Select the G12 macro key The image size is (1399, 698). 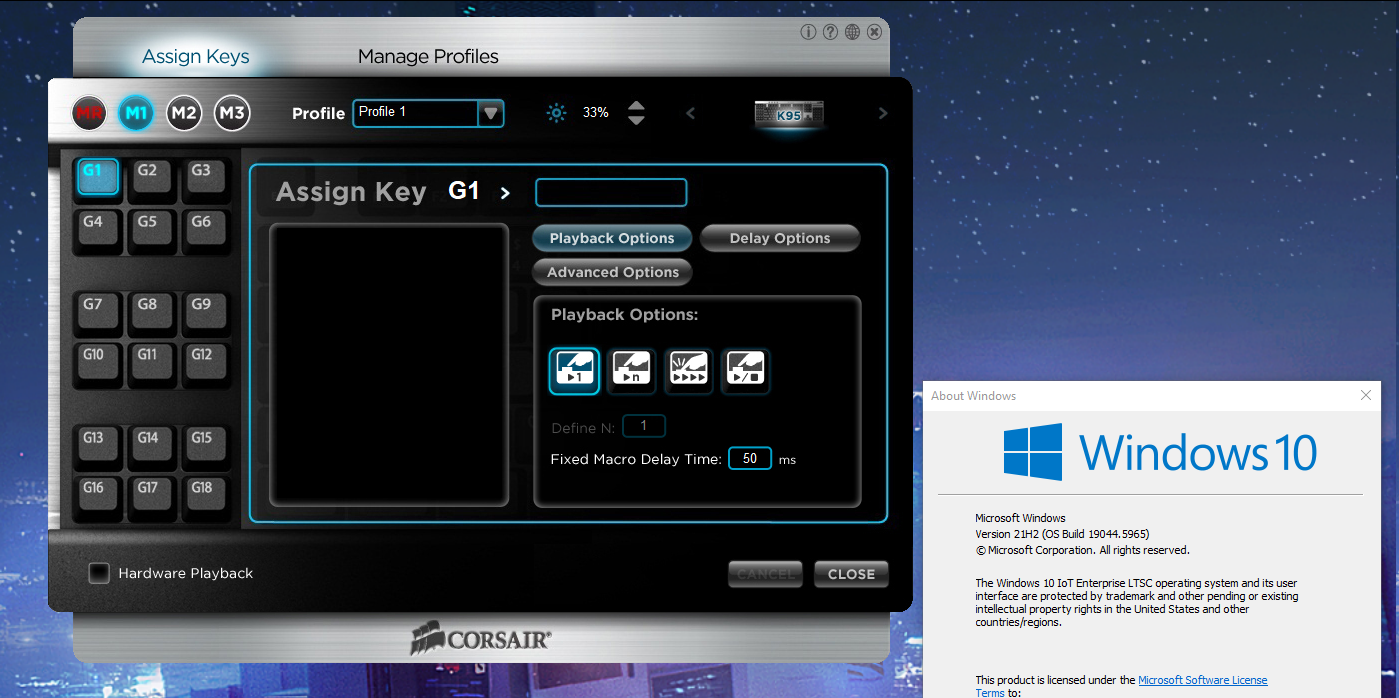pyautogui.click(x=205, y=361)
